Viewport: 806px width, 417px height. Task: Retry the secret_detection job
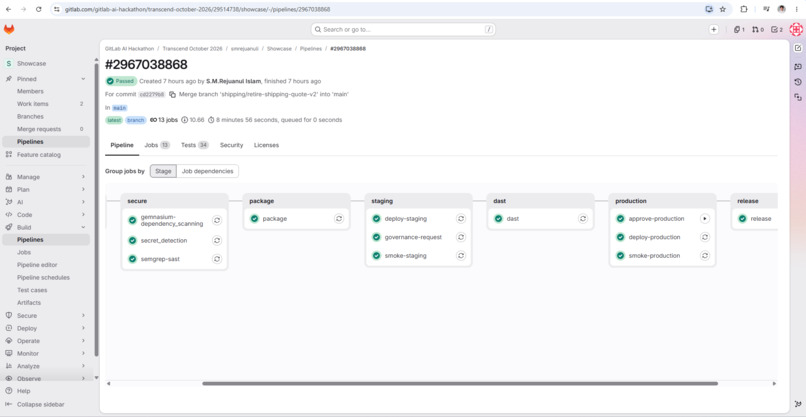217,241
